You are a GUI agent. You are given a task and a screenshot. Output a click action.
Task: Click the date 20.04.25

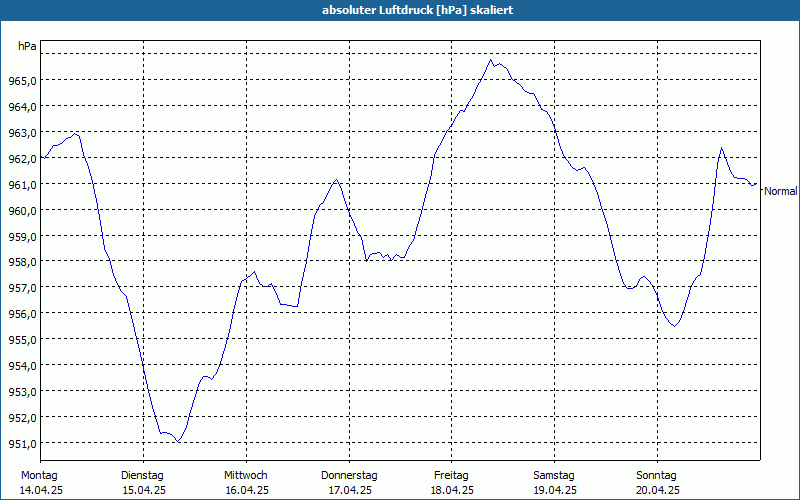[658, 491]
